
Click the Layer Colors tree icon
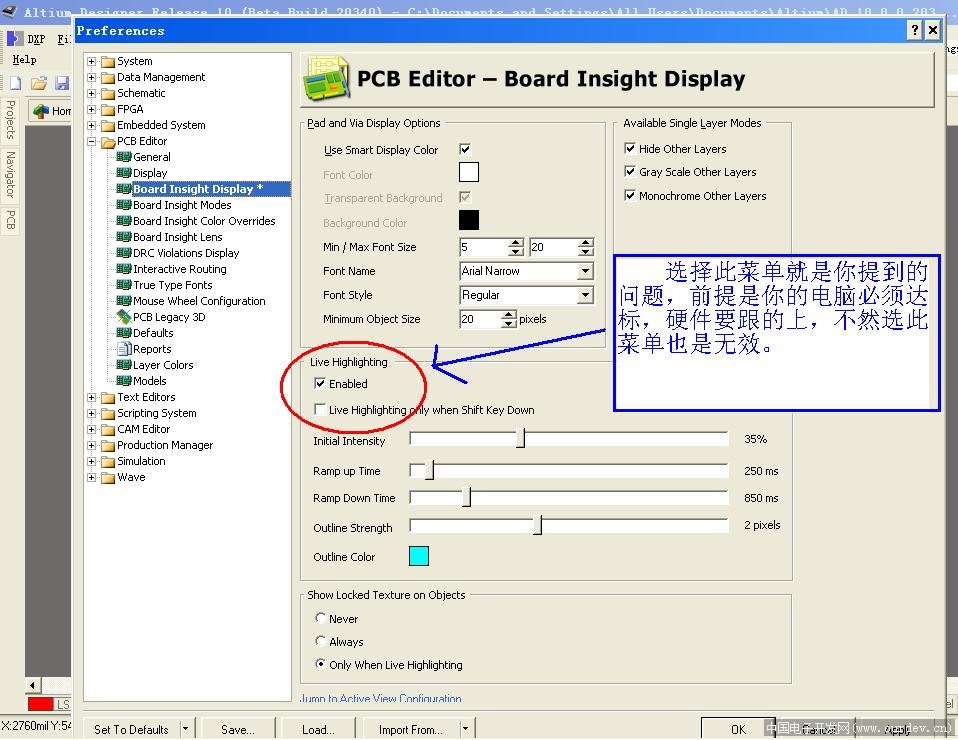click(x=124, y=365)
